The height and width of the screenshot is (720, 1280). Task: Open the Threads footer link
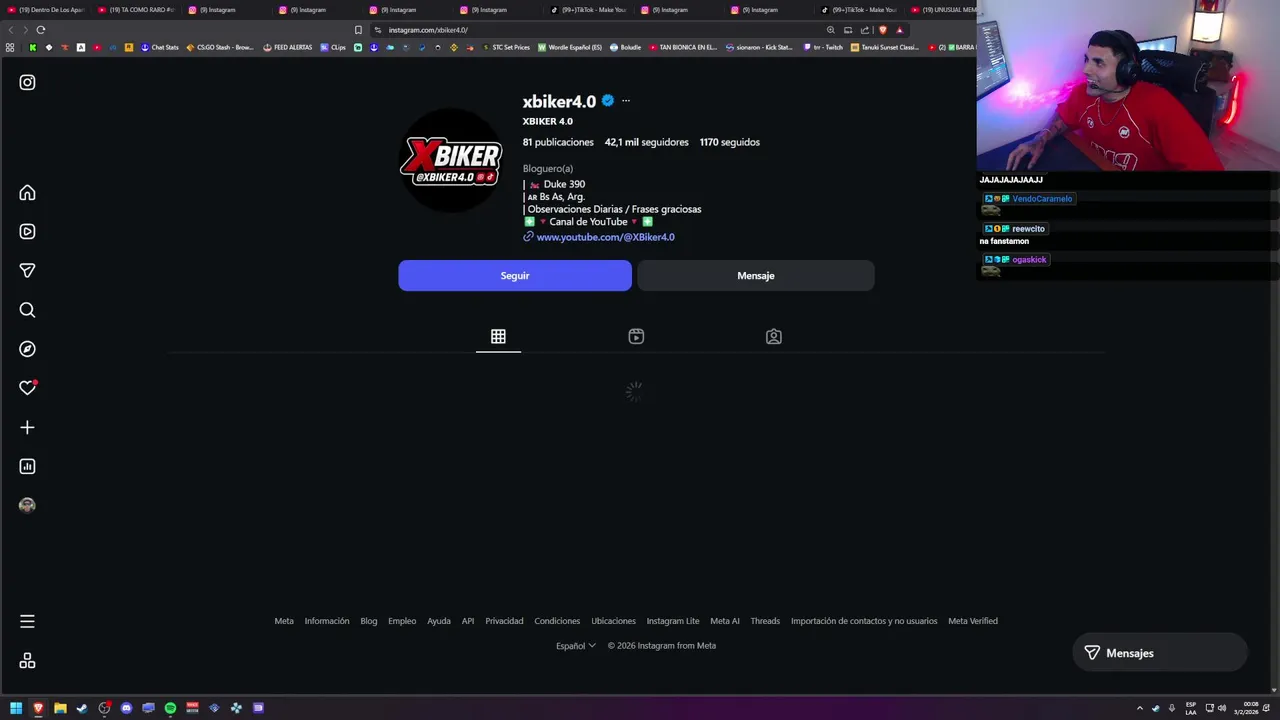(x=765, y=621)
